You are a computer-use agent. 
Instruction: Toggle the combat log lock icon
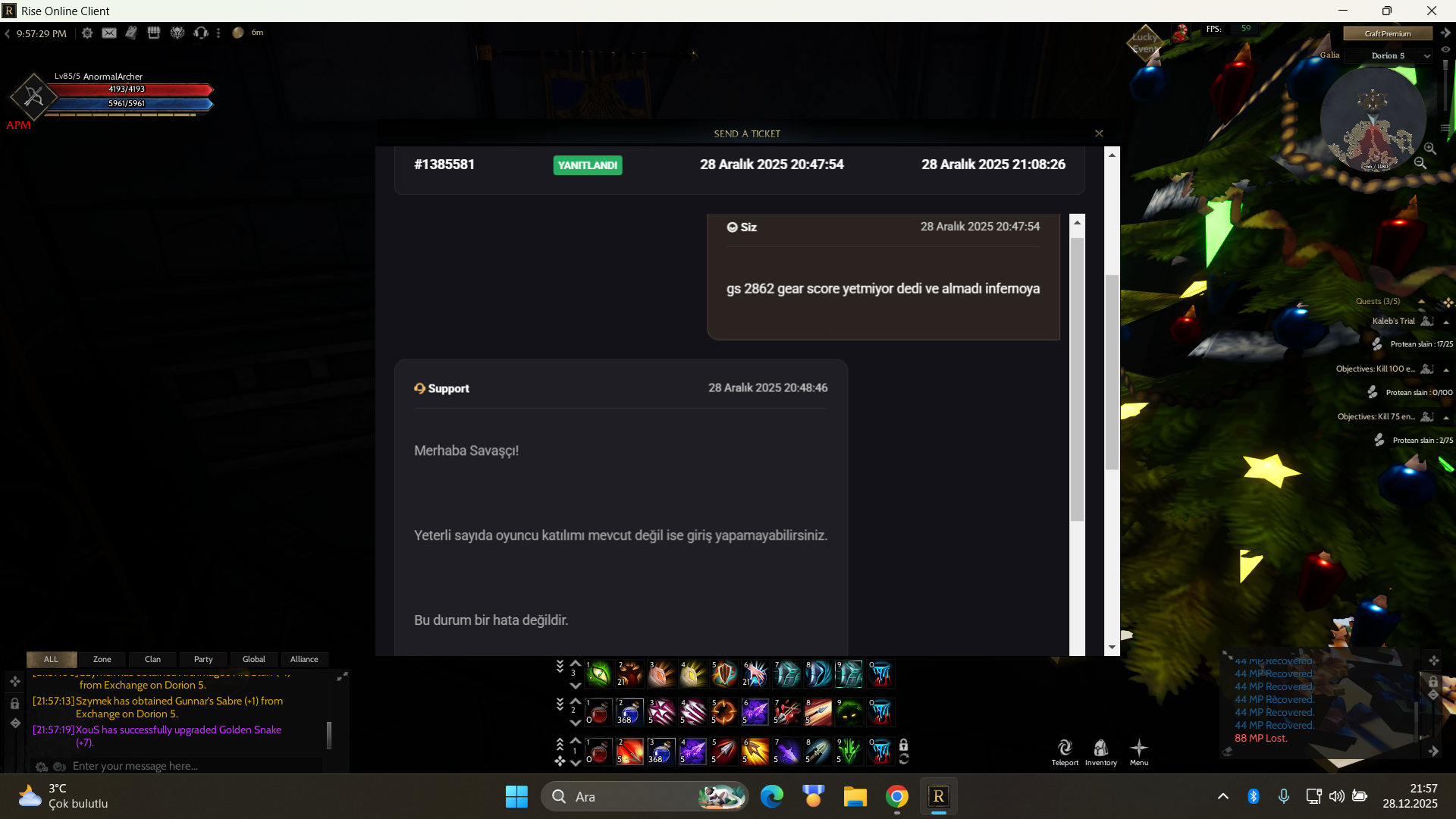[1433, 682]
